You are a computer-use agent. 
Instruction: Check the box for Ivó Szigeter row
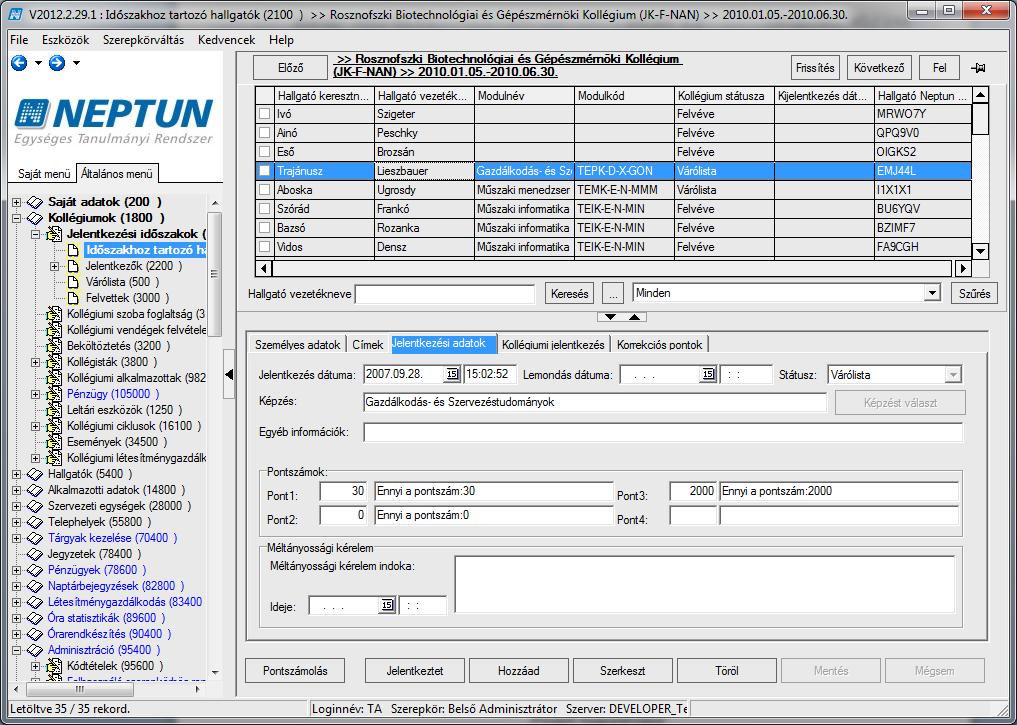pyautogui.click(x=265, y=113)
